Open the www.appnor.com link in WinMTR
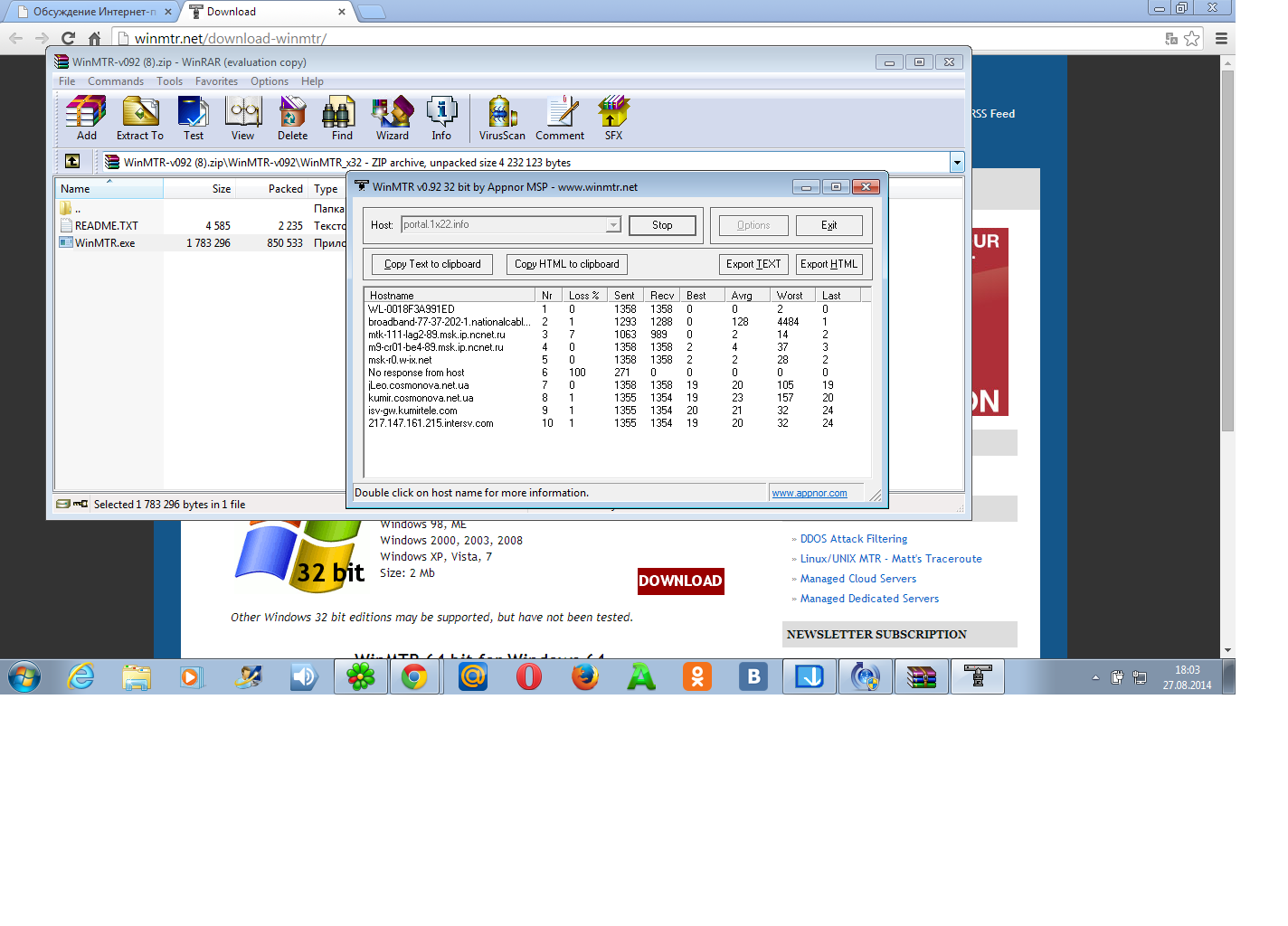Screen dimensions: 1288x926 coord(810,493)
